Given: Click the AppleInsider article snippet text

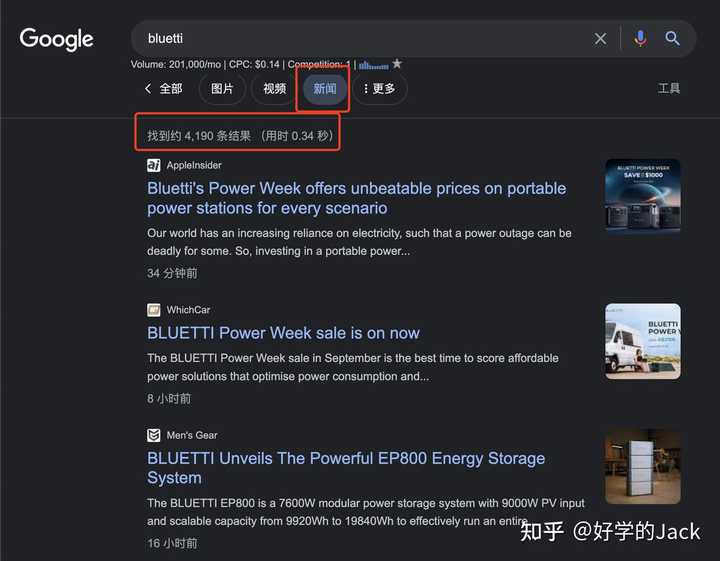Looking at the screenshot, I should pos(359,242).
